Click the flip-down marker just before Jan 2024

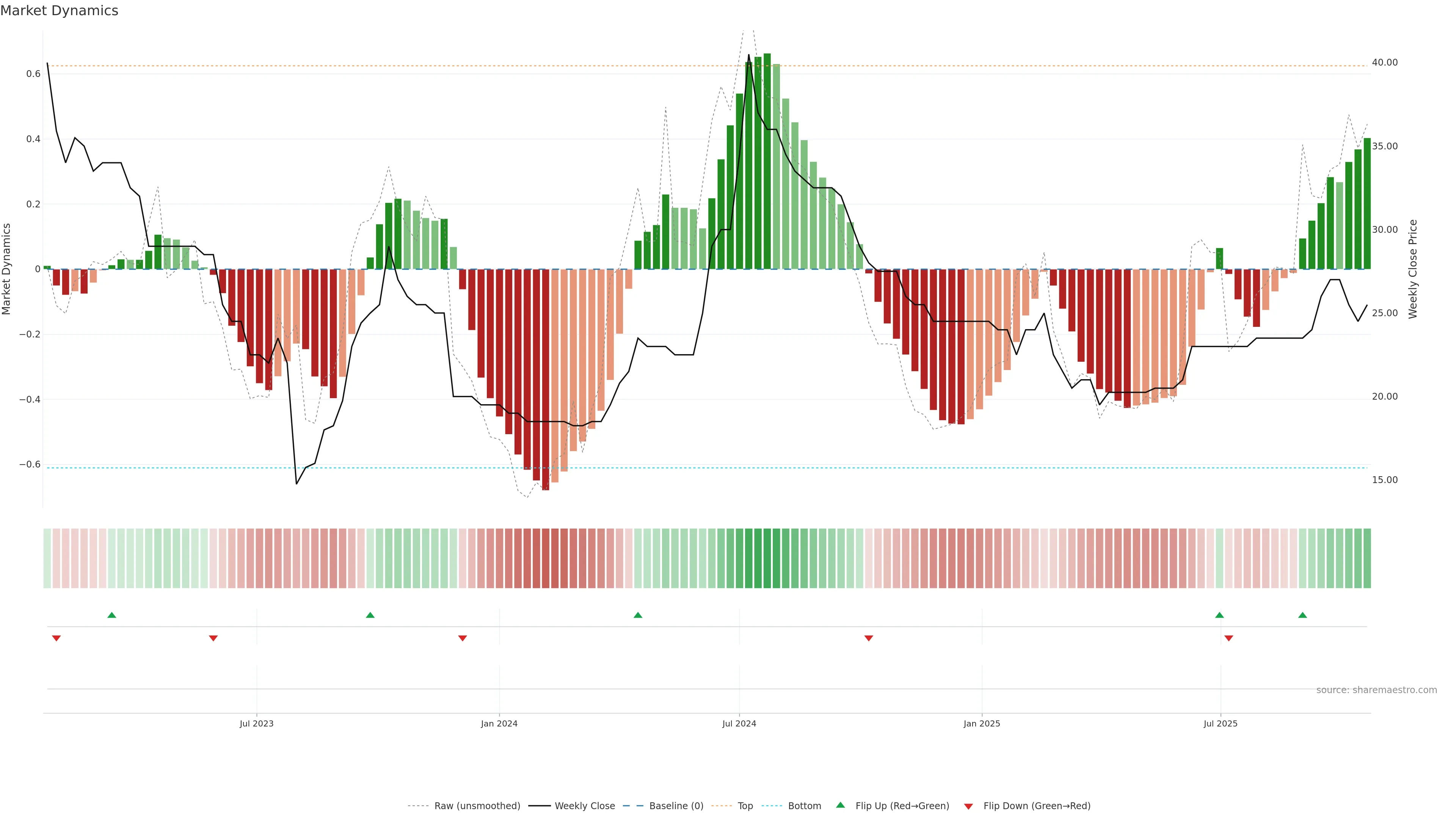pos(462,638)
